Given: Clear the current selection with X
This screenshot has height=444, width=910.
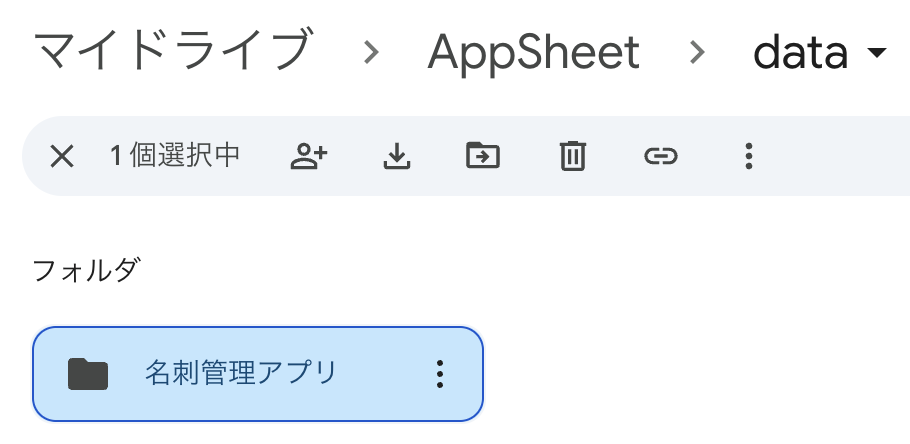Looking at the screenshot, I should pos(62,156).
